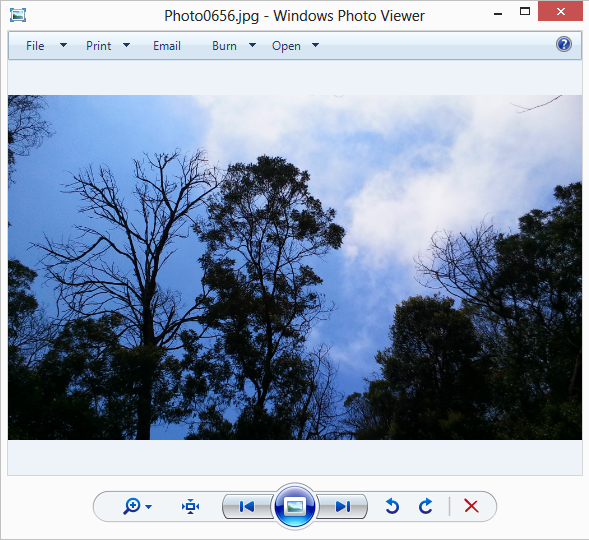Open the zoom slider dropdown arrow
Viewport: 589px width, 540px height.
pos(148,507)
